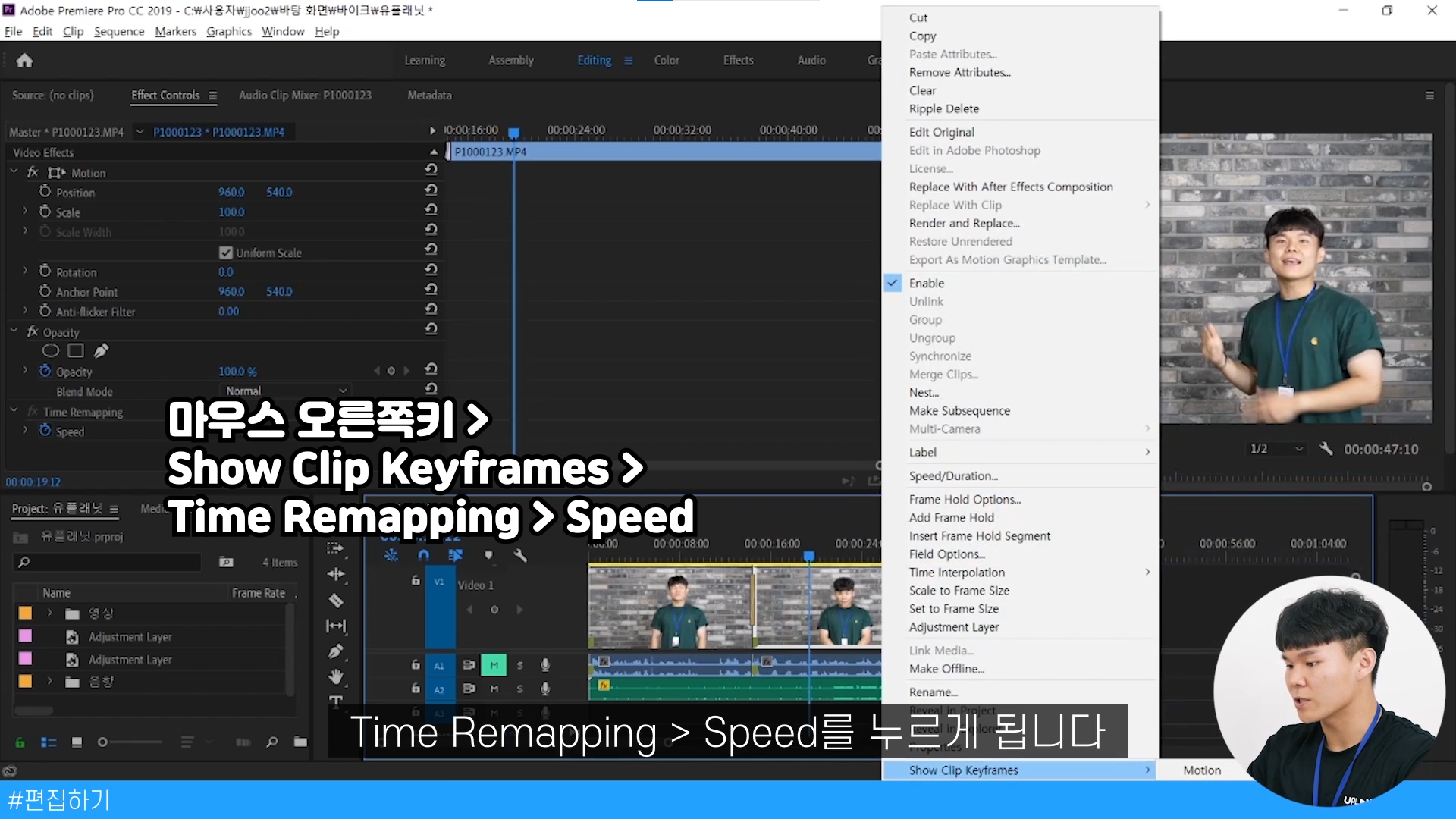Screen dimensions: 1456x819
Task: Select the Slip tool
Action: tap(336, 626)
